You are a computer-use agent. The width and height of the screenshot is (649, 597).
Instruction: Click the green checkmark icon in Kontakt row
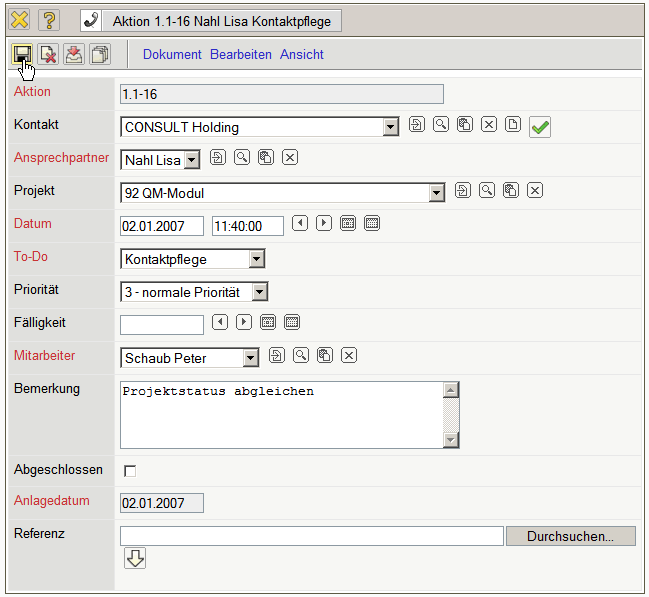(540, 127)
